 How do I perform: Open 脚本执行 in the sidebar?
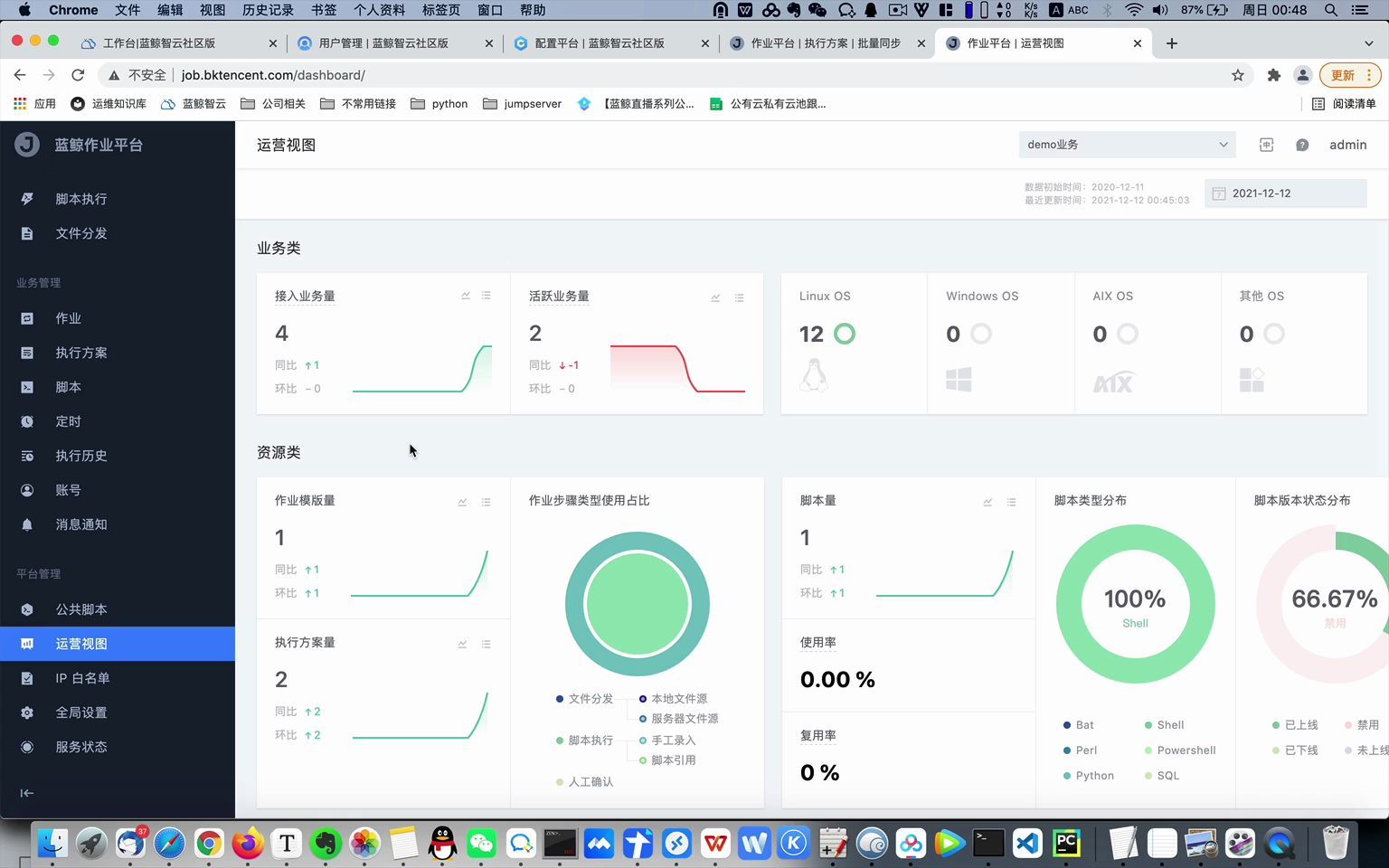pyautogui.click(x=81, y=199)
